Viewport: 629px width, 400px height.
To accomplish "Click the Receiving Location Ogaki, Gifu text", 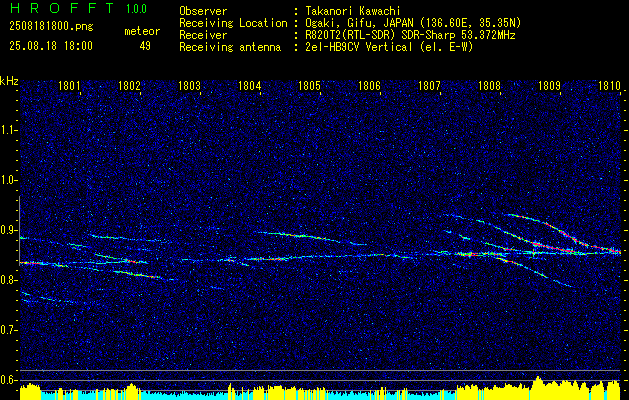I will 412,23.
